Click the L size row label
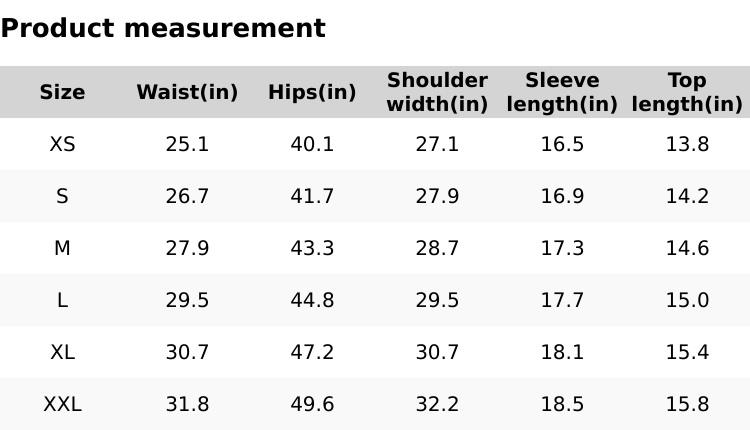 pyautogui.click(x=62, y=300)
